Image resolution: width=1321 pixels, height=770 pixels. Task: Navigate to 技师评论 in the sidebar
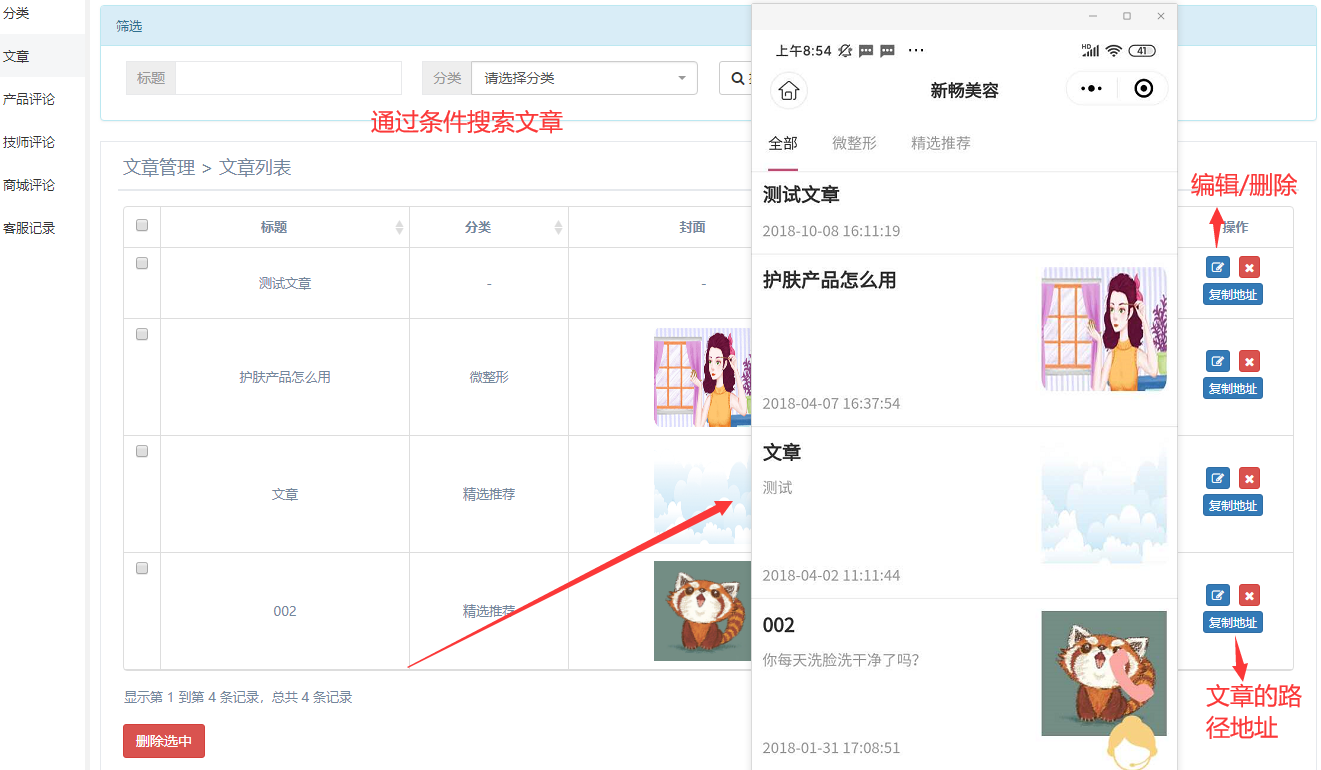coord(29,142)
